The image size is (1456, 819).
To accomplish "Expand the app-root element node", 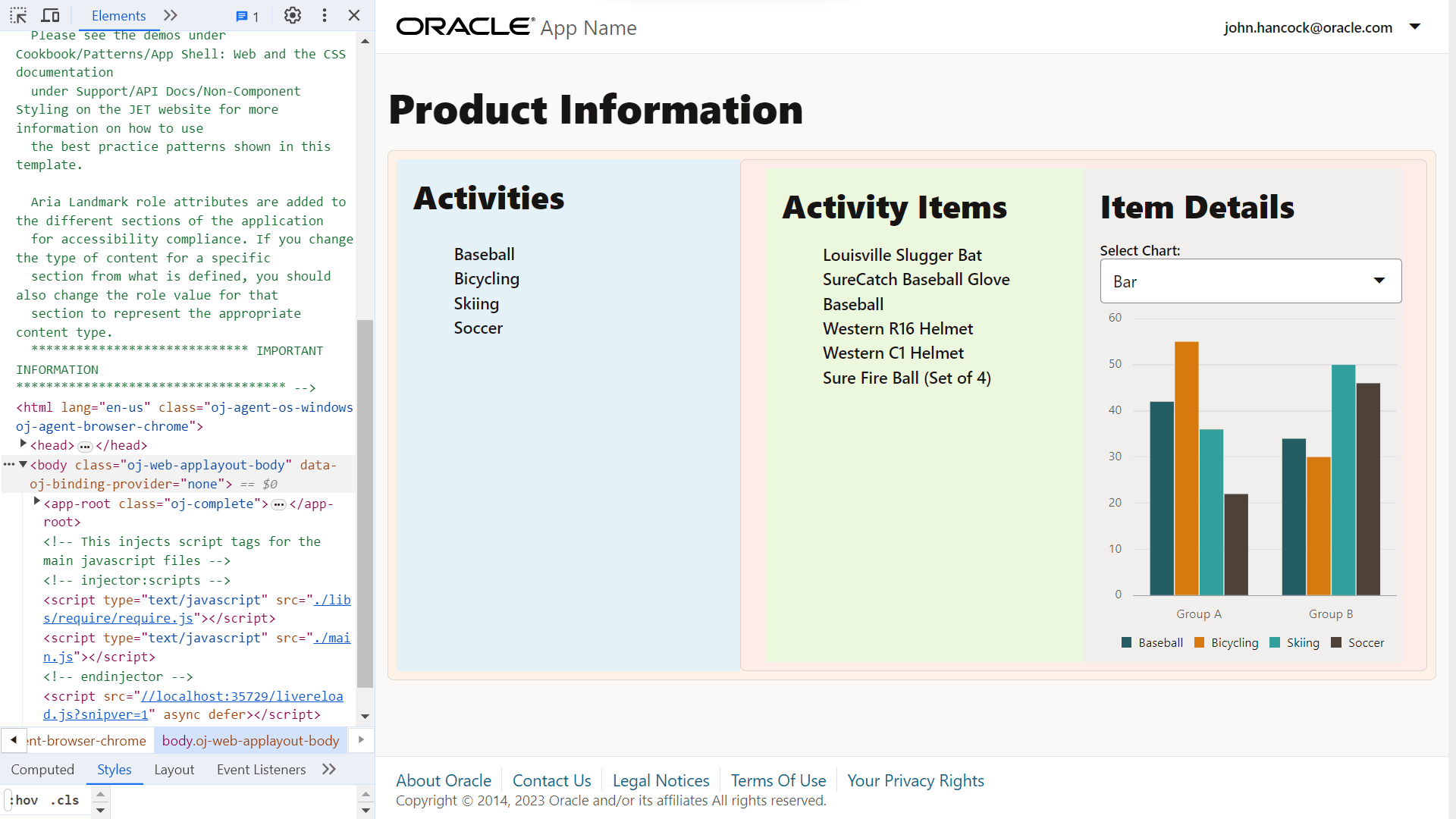I will pos(37,502).
